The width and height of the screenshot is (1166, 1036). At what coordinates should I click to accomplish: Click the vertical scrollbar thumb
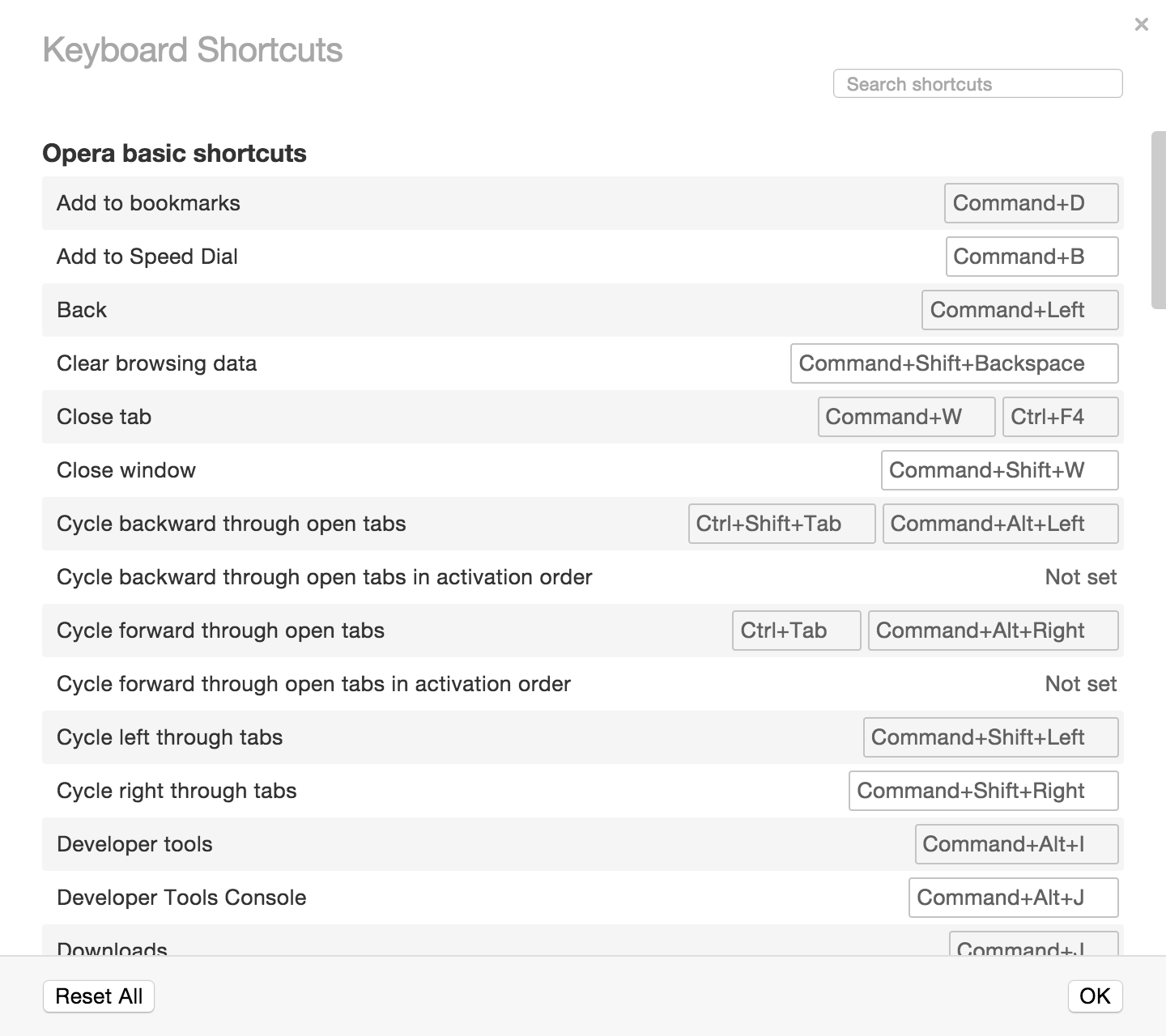(x=1158, y=220)
